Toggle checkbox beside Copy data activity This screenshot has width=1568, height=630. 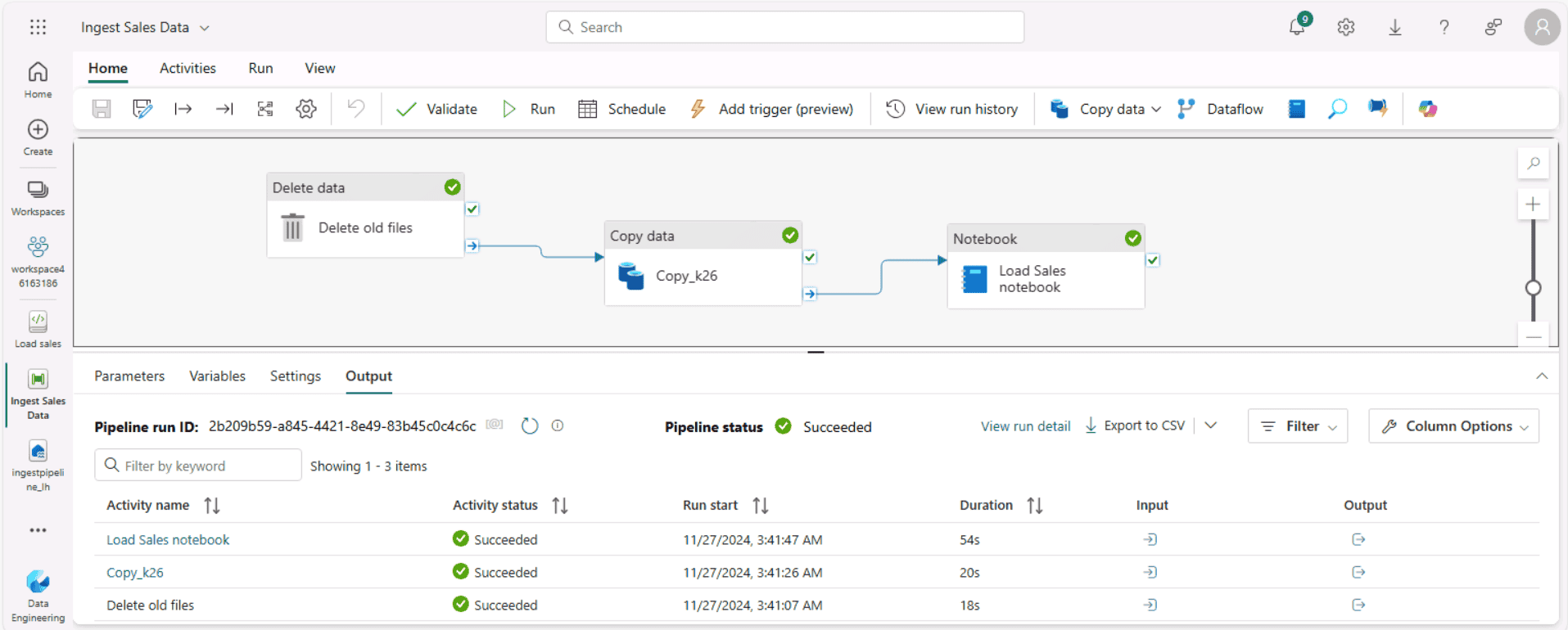tap(810, 258)
